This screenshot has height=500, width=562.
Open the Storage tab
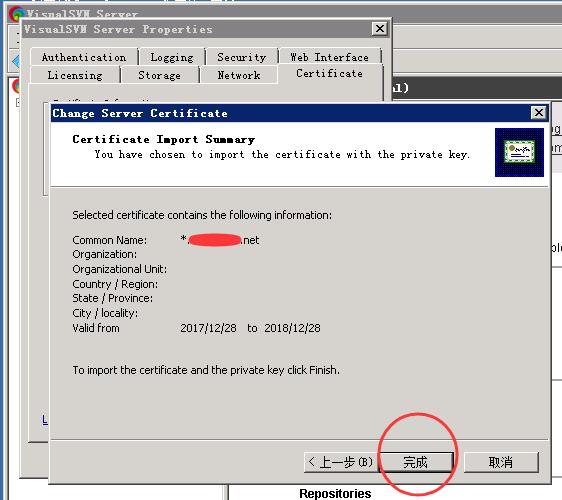pyautogui.click(x=159, y=75)
